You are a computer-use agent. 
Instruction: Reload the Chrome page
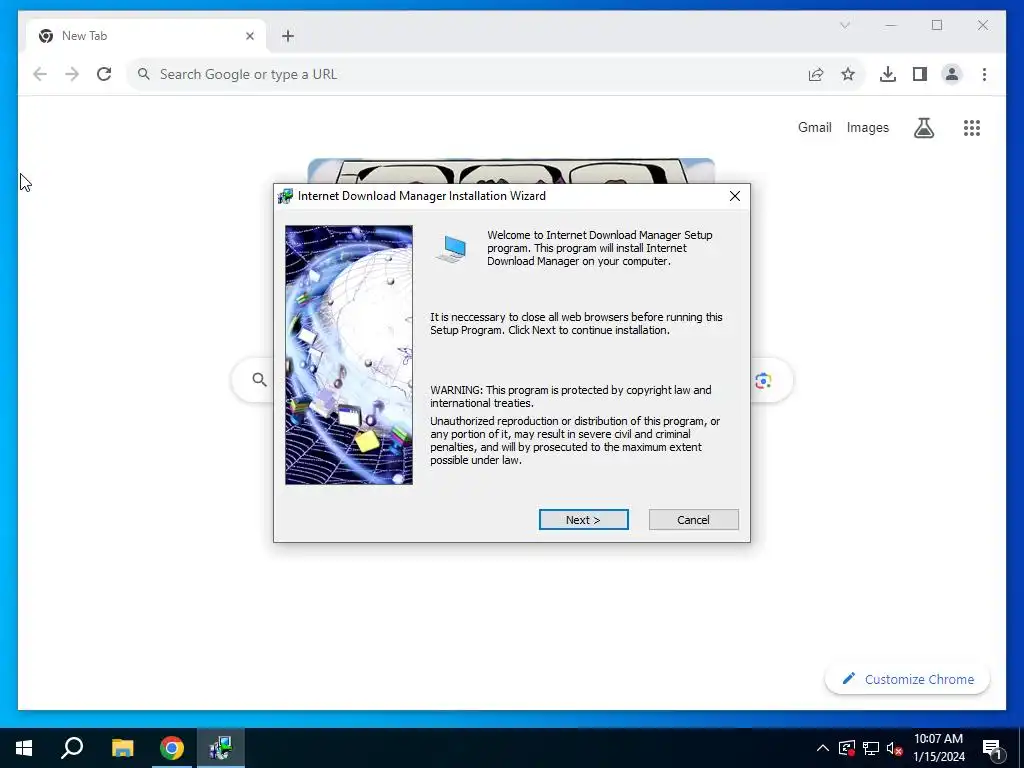(x=104, y=74)
